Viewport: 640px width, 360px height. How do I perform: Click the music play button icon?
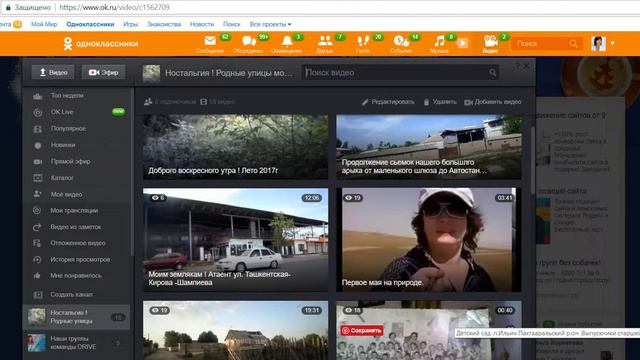tap(462, 43)
